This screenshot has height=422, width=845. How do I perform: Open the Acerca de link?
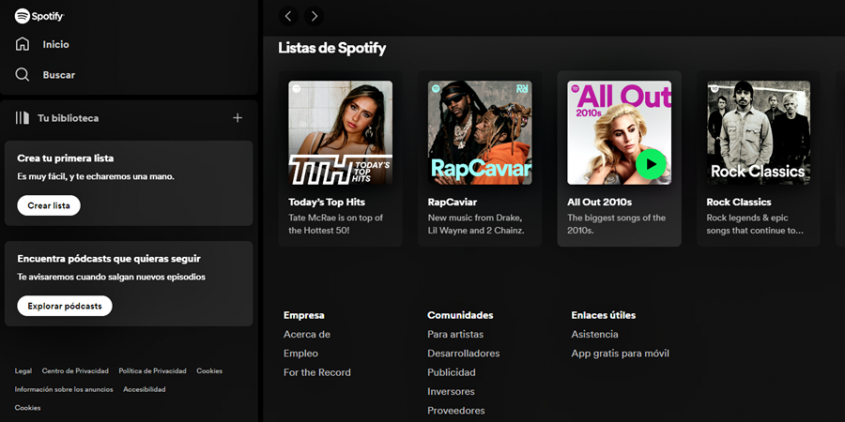(307, 334)
